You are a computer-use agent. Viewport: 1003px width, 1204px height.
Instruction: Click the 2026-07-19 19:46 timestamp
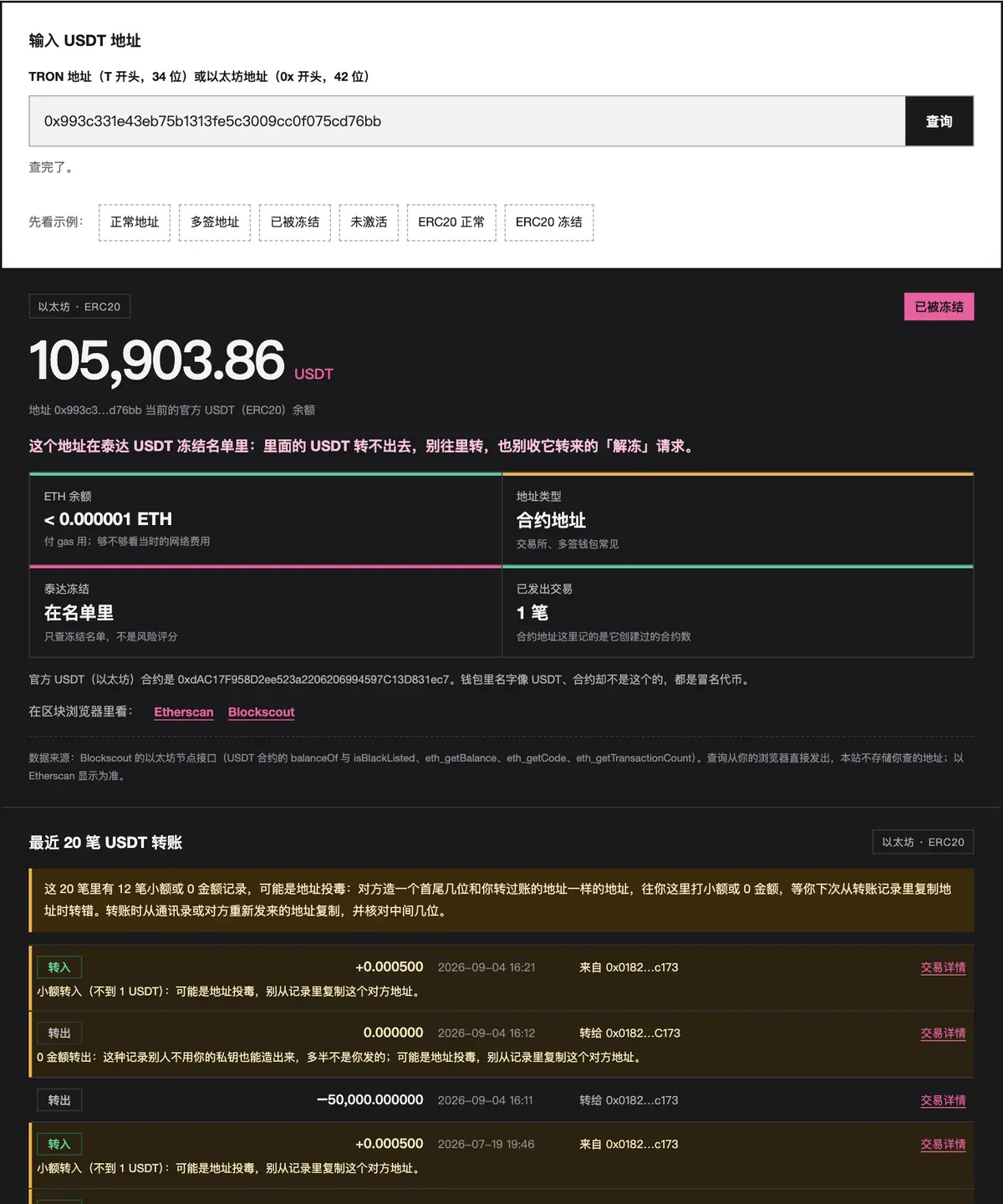tap(486, 1144)
